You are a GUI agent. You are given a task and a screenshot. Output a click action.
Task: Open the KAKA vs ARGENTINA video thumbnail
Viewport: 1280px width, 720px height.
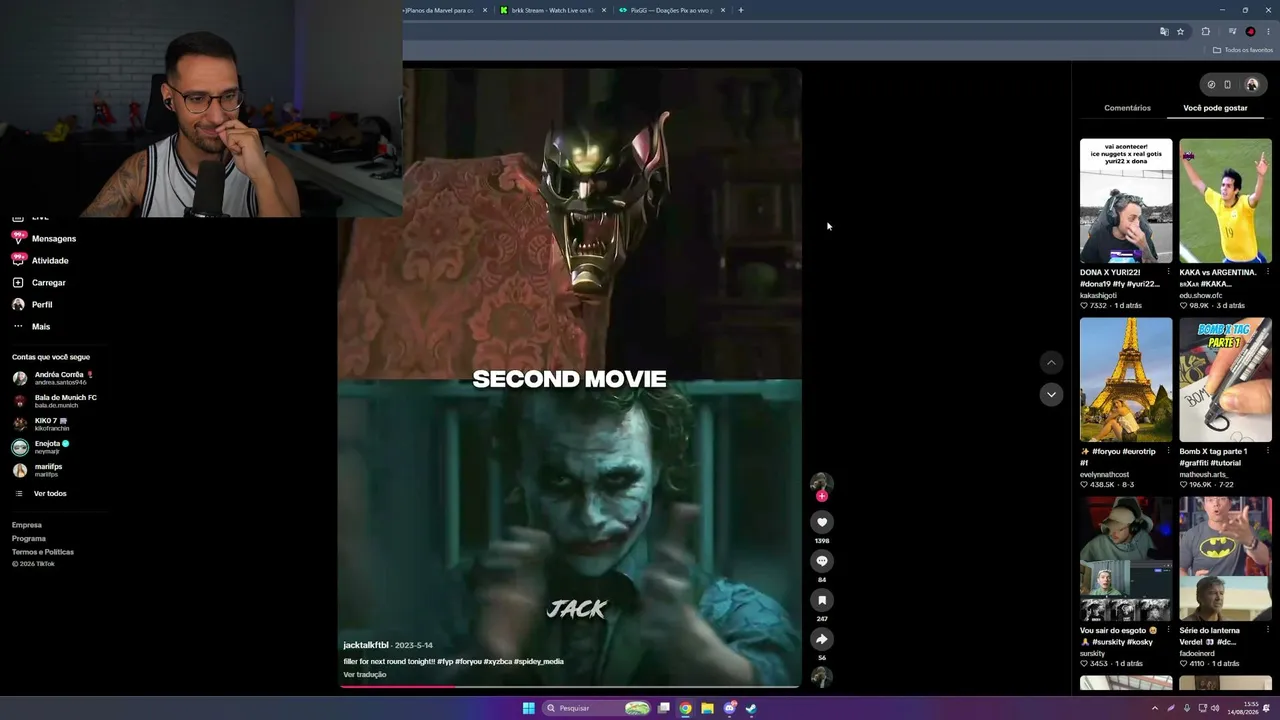tap(1225, 201)
